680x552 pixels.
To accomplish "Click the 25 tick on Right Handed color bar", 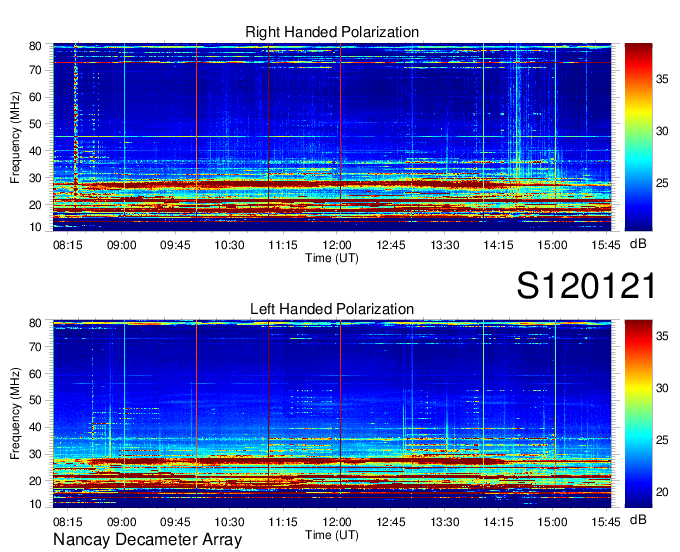I will pos(662,183).
